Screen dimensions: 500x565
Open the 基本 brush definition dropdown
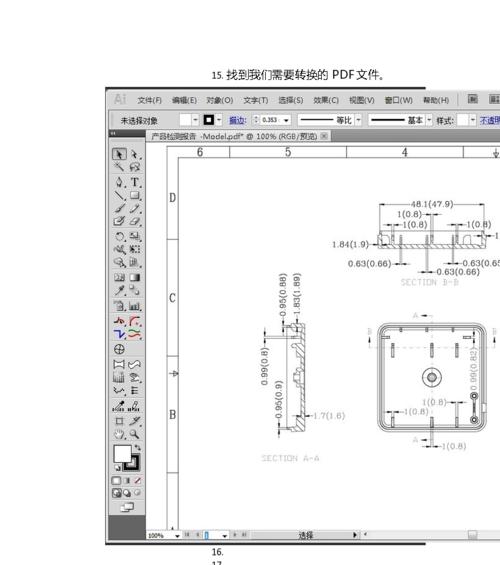429,120
